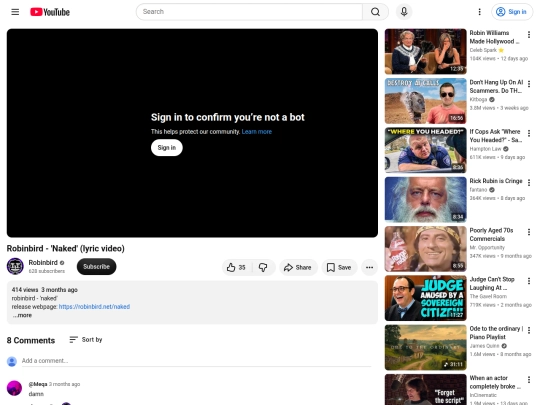Viewport: 540px width, 405px height.
Task: Open James Quinn channel name
Action: [x=485, y=346]
